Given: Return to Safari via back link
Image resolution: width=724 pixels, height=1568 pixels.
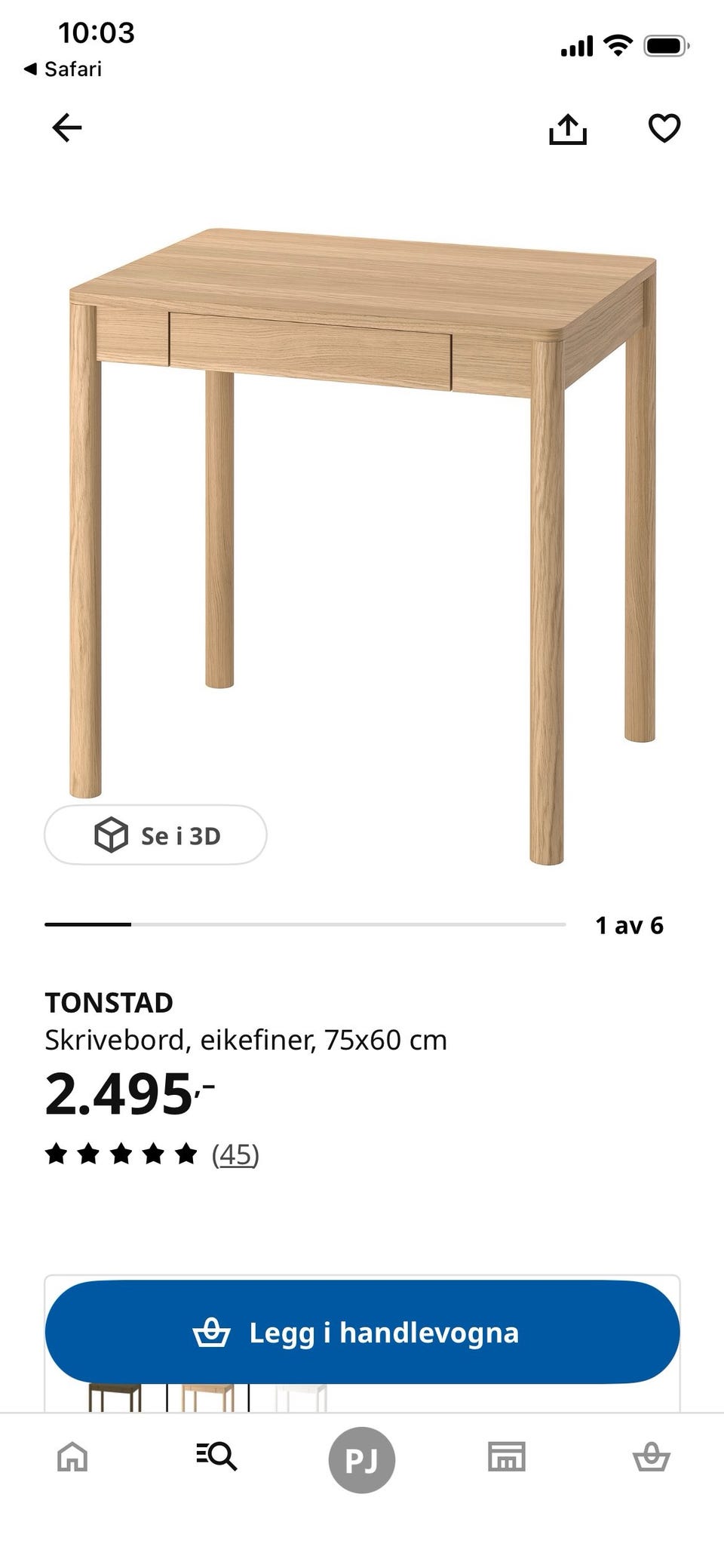Looking at the screenshot, I should [63, 69].
